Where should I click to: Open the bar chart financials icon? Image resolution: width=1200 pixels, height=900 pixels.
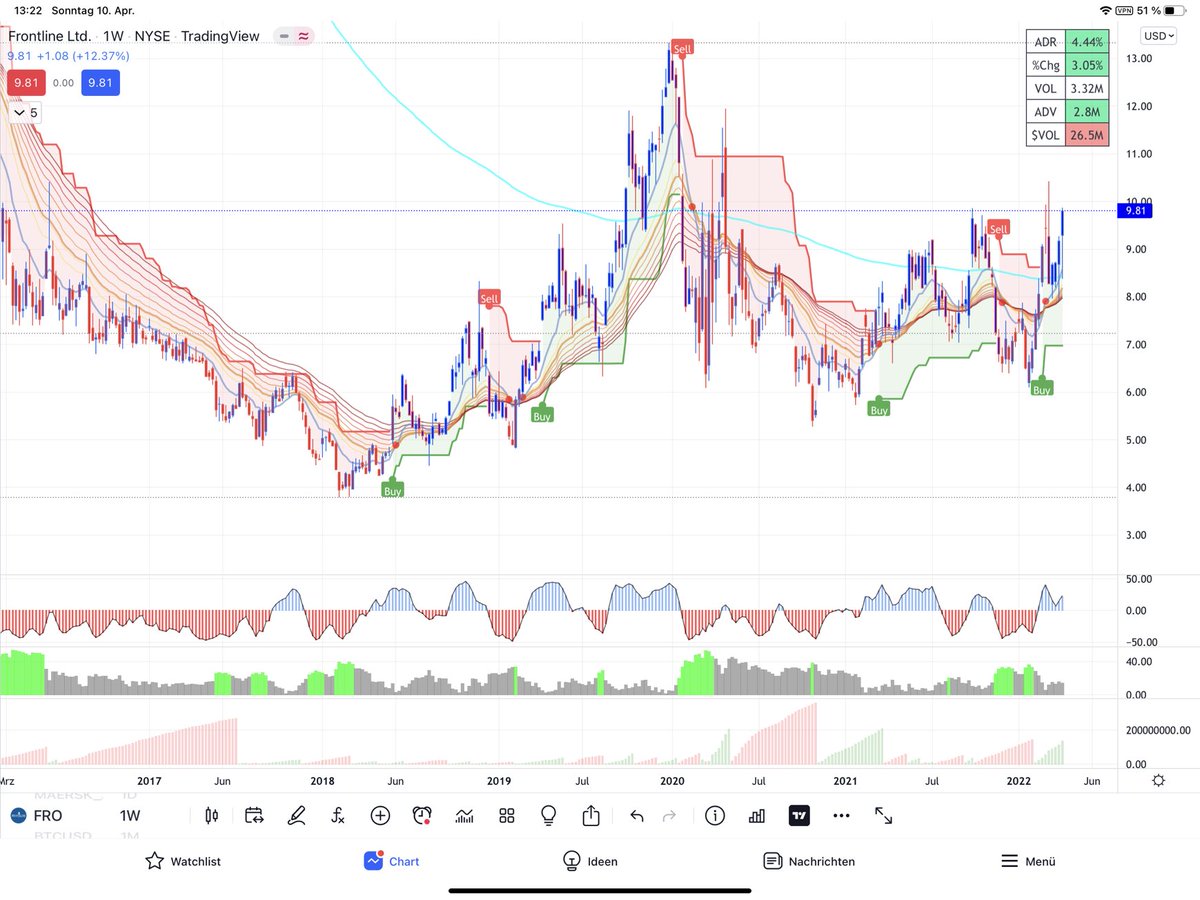pos(757,816)
